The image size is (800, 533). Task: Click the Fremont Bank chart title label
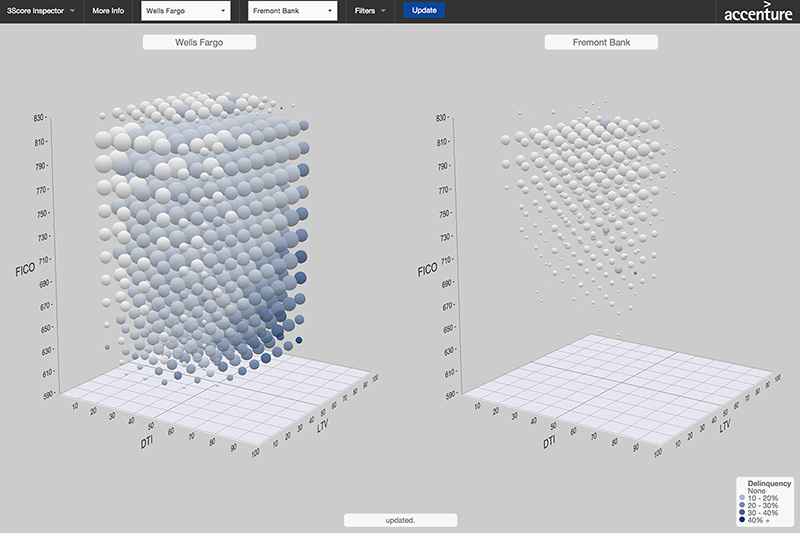[601, 43]
